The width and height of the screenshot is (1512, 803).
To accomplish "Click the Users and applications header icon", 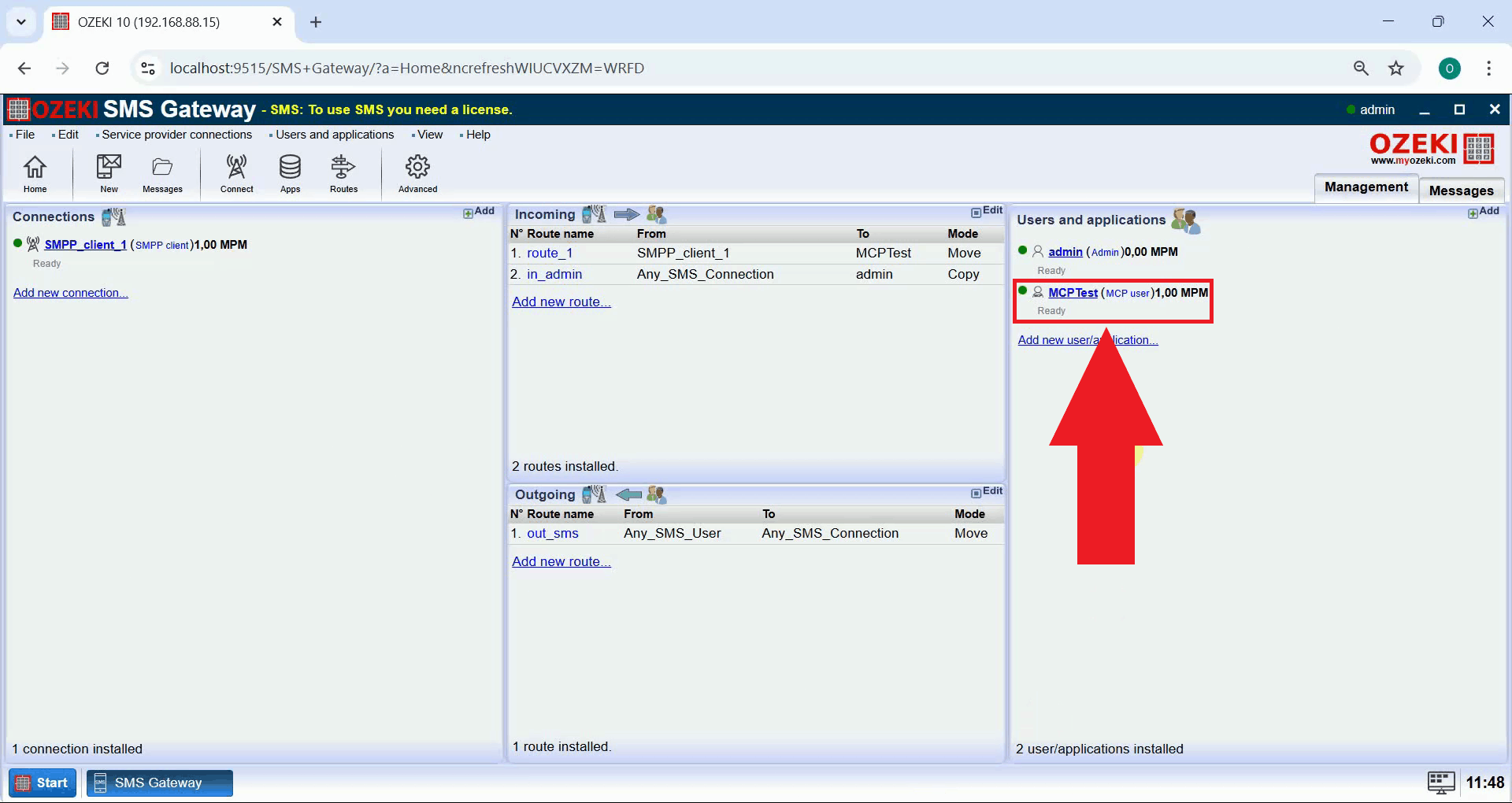I will point(1185,220).
